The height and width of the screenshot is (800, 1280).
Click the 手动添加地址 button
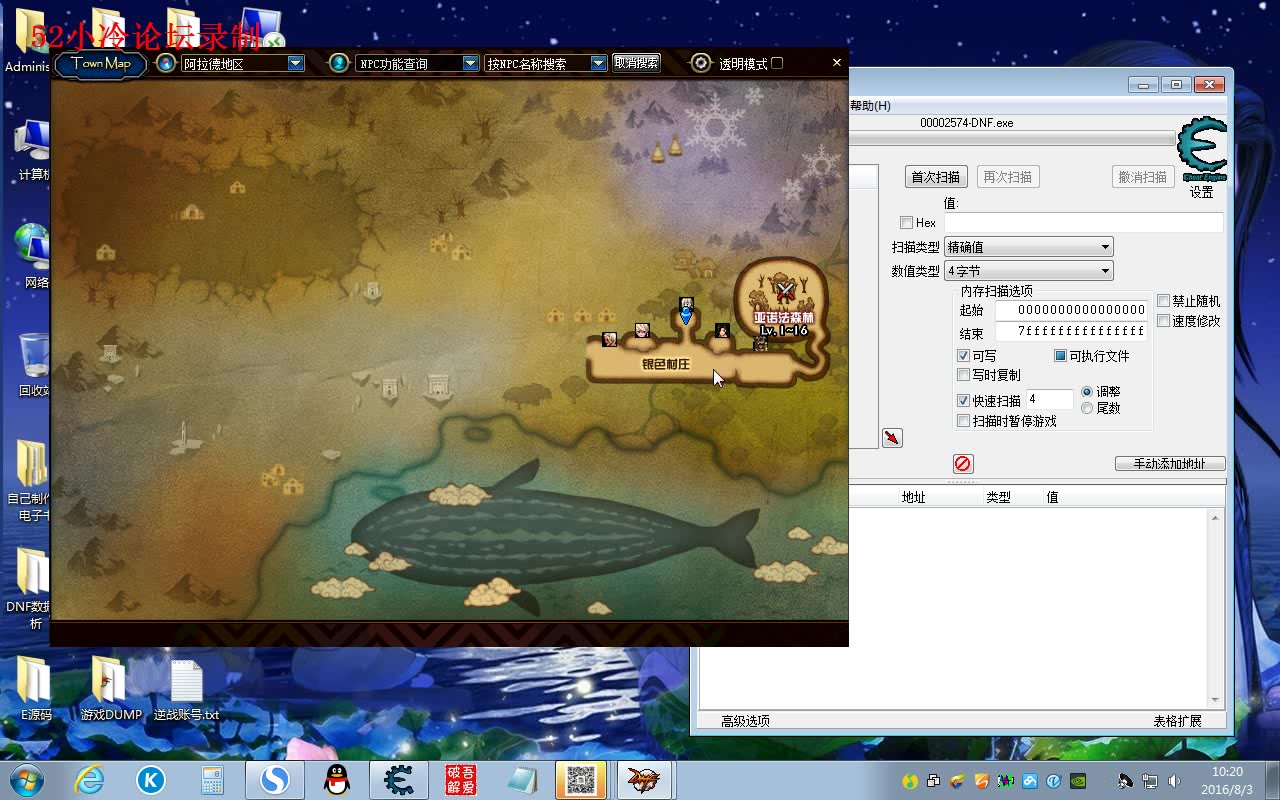point(1170,464)
